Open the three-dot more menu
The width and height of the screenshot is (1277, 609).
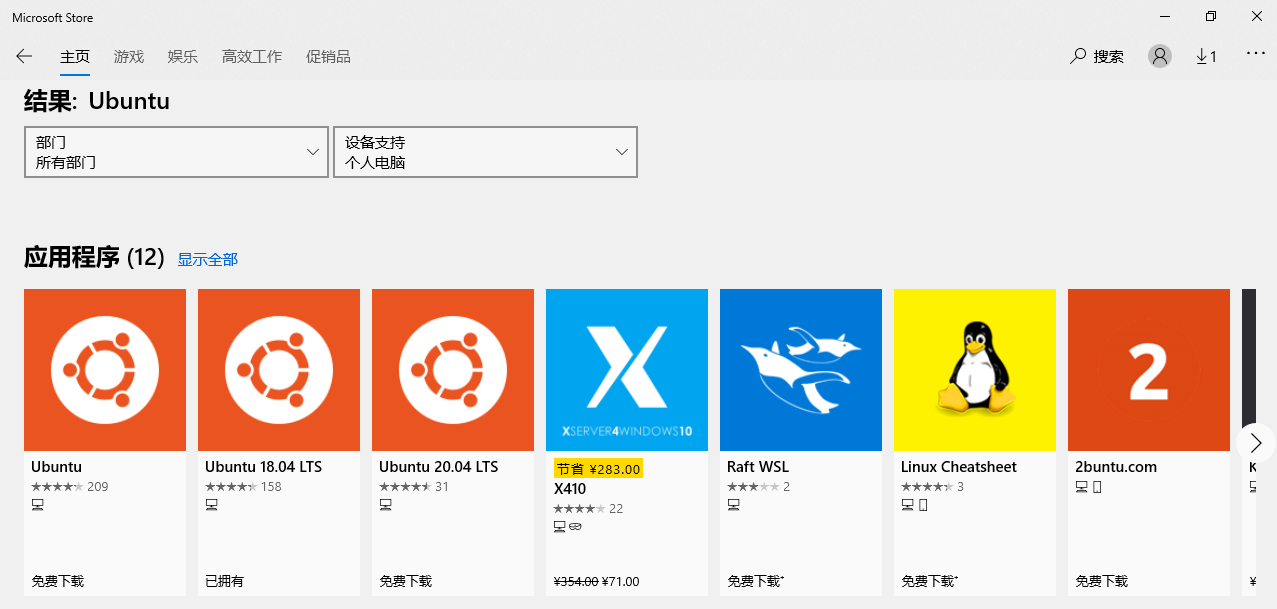point(1256,54)
